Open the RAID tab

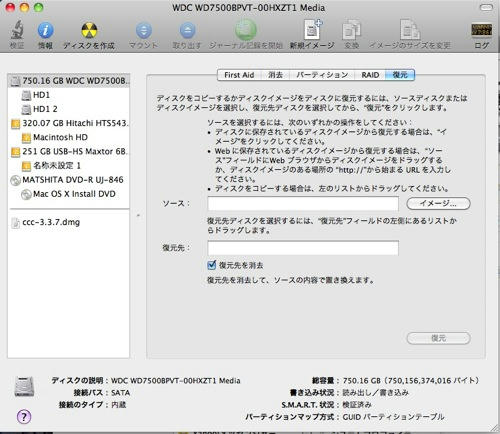[x=370, y=75]
